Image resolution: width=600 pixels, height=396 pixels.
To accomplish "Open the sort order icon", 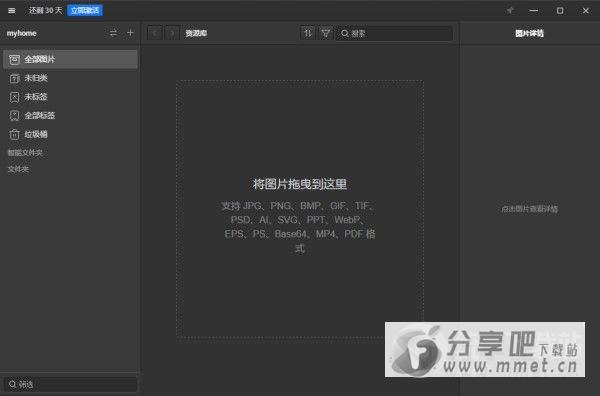I will point(308,33).
